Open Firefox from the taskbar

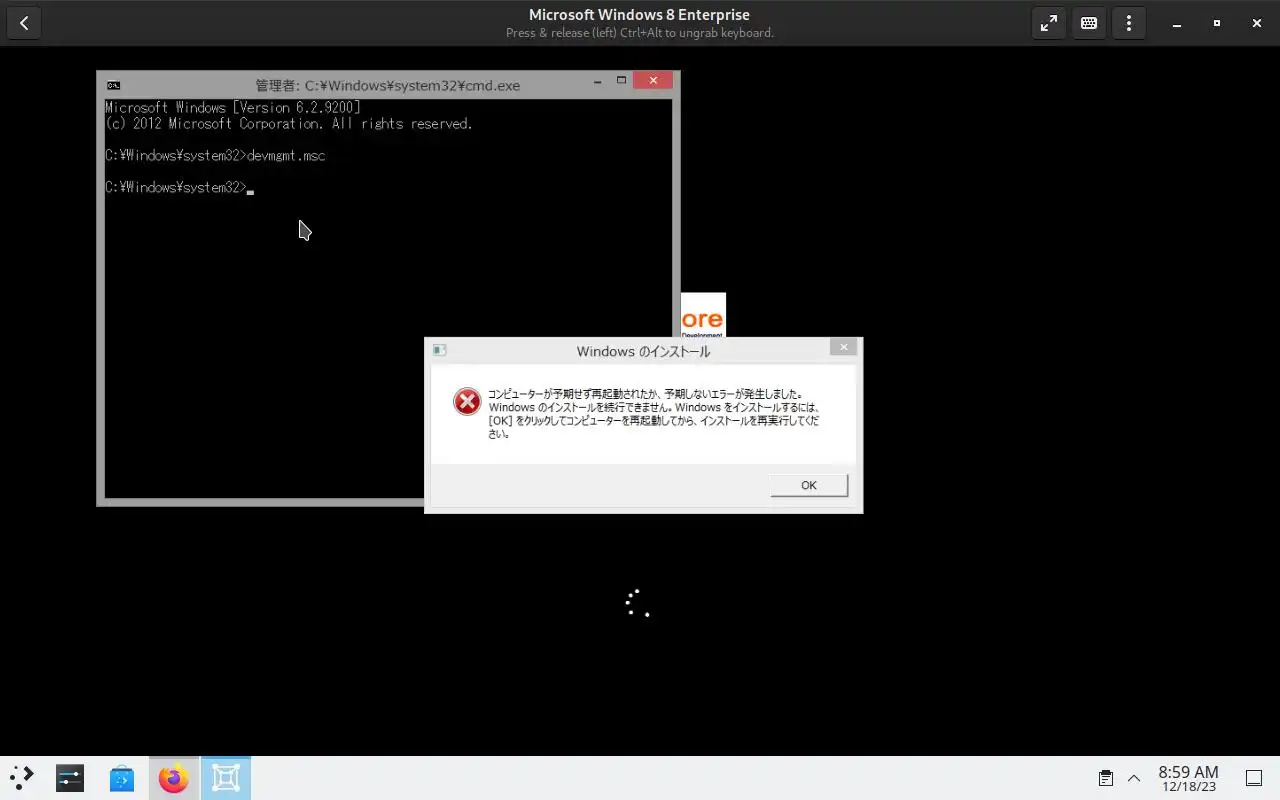pyautogui.click(x=174, y=778)
